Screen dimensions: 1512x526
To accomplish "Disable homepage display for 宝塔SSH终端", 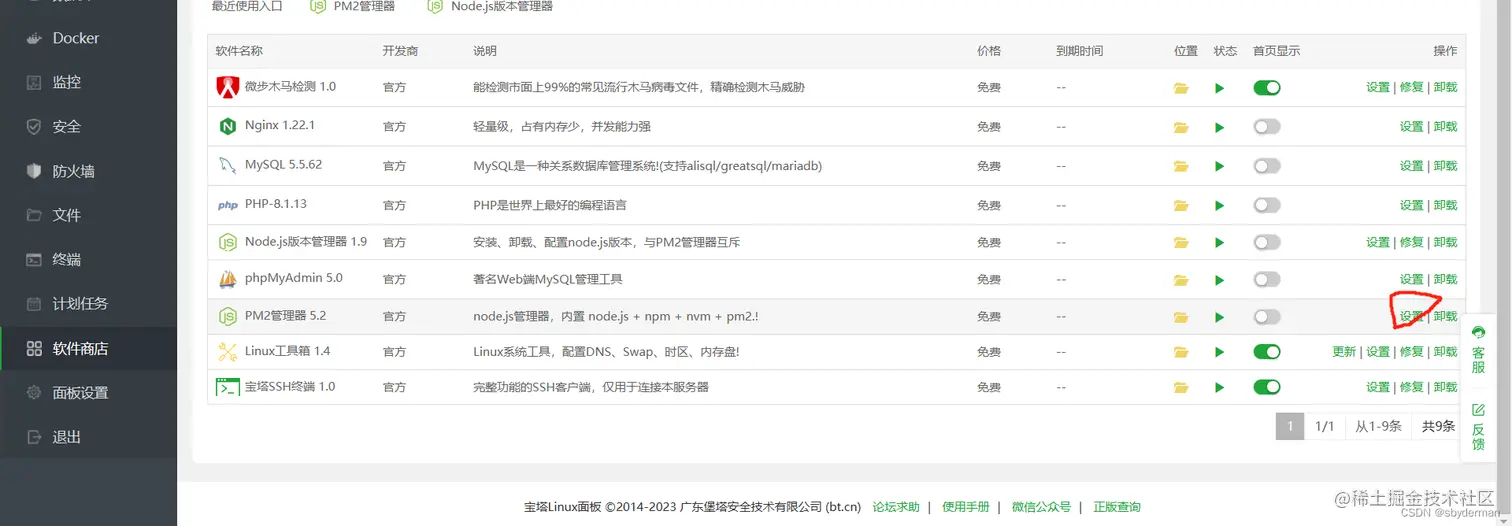I will coord(1267,387).
